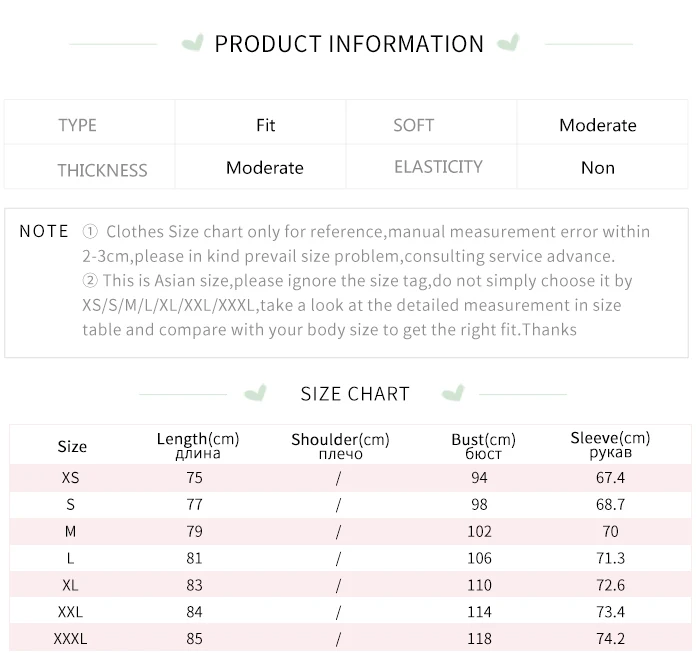Screen dimensions: 700x653
Task: Click the Bust(cm) column header
Action: (x=483, y=446)
